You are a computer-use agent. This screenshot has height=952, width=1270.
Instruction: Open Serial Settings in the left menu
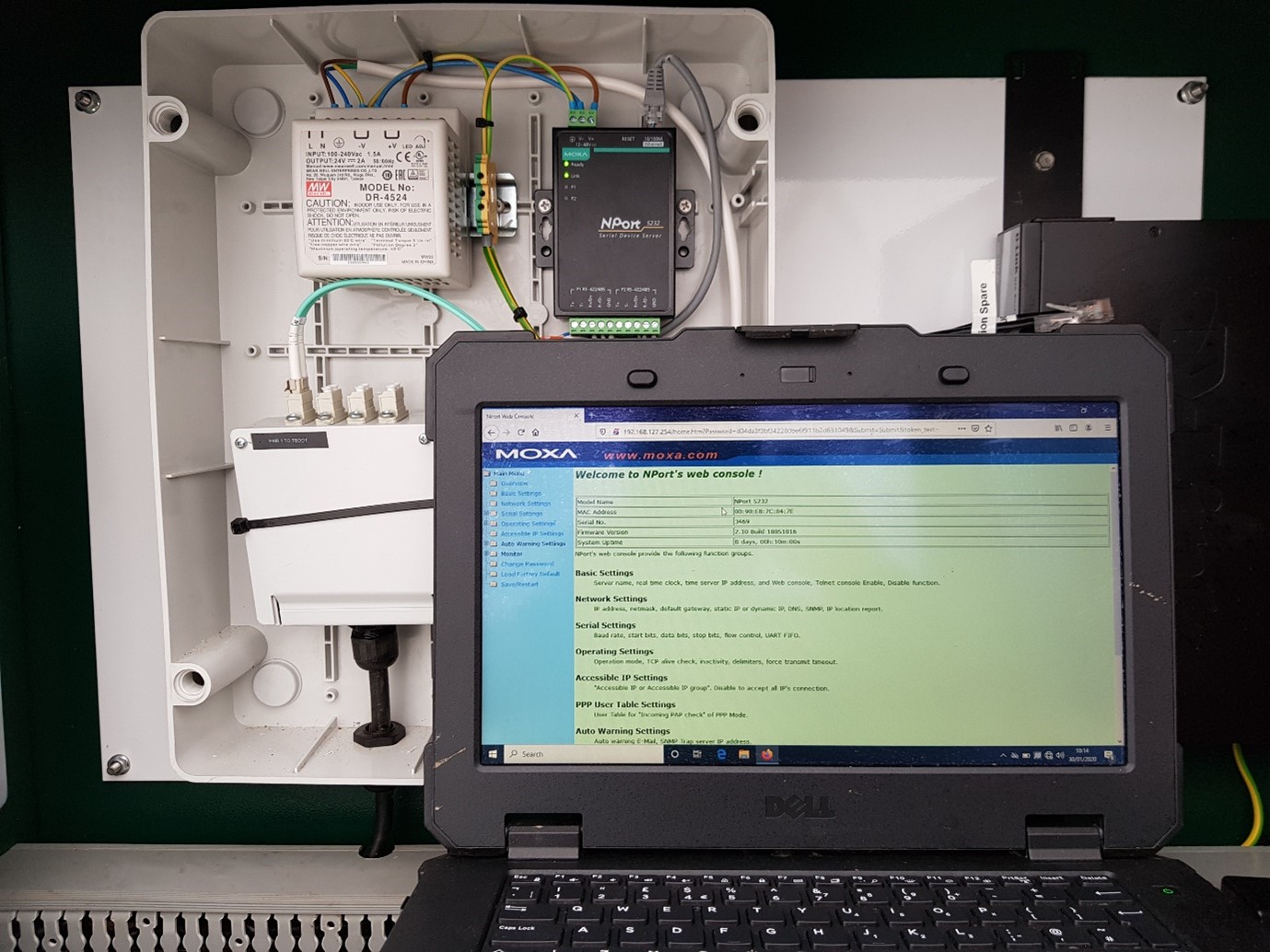click(521, 514)
